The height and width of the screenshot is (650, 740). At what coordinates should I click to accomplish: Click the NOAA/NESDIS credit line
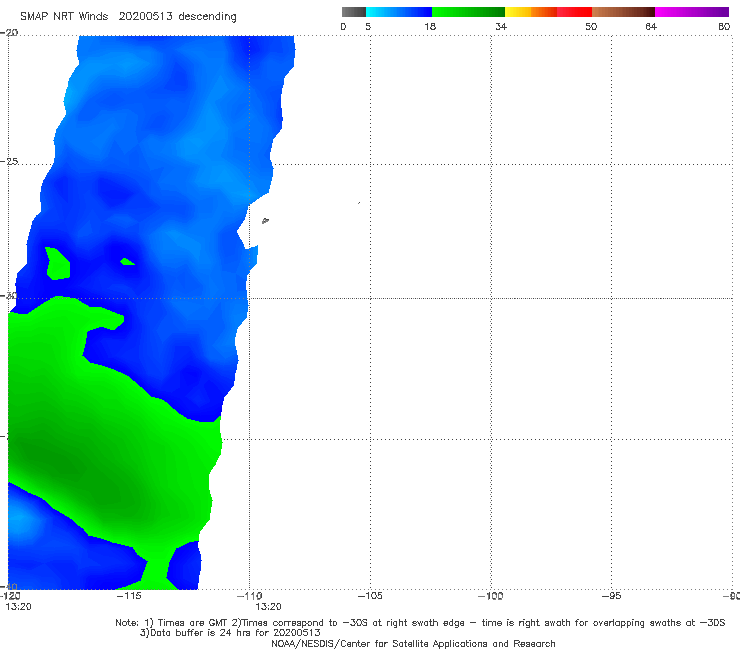tap(413, 643)
